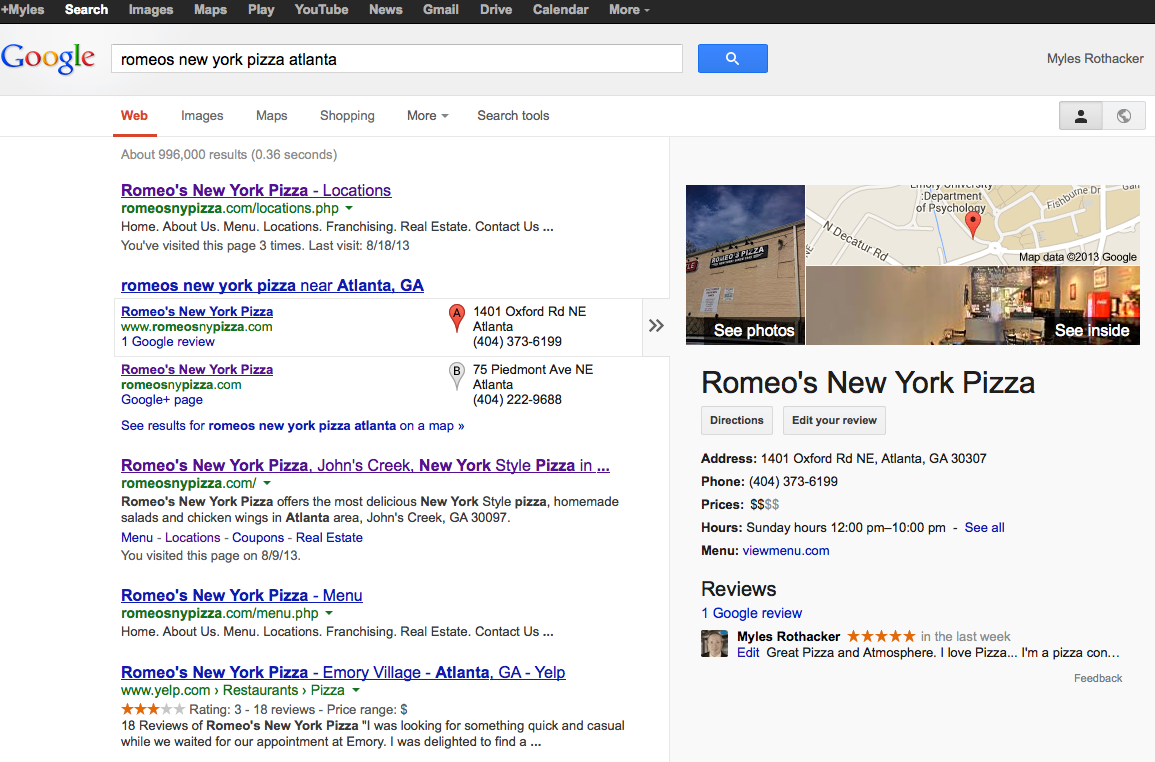Open Play from the top bar
The image size is (1155, 762).
[x=261, y=10]
